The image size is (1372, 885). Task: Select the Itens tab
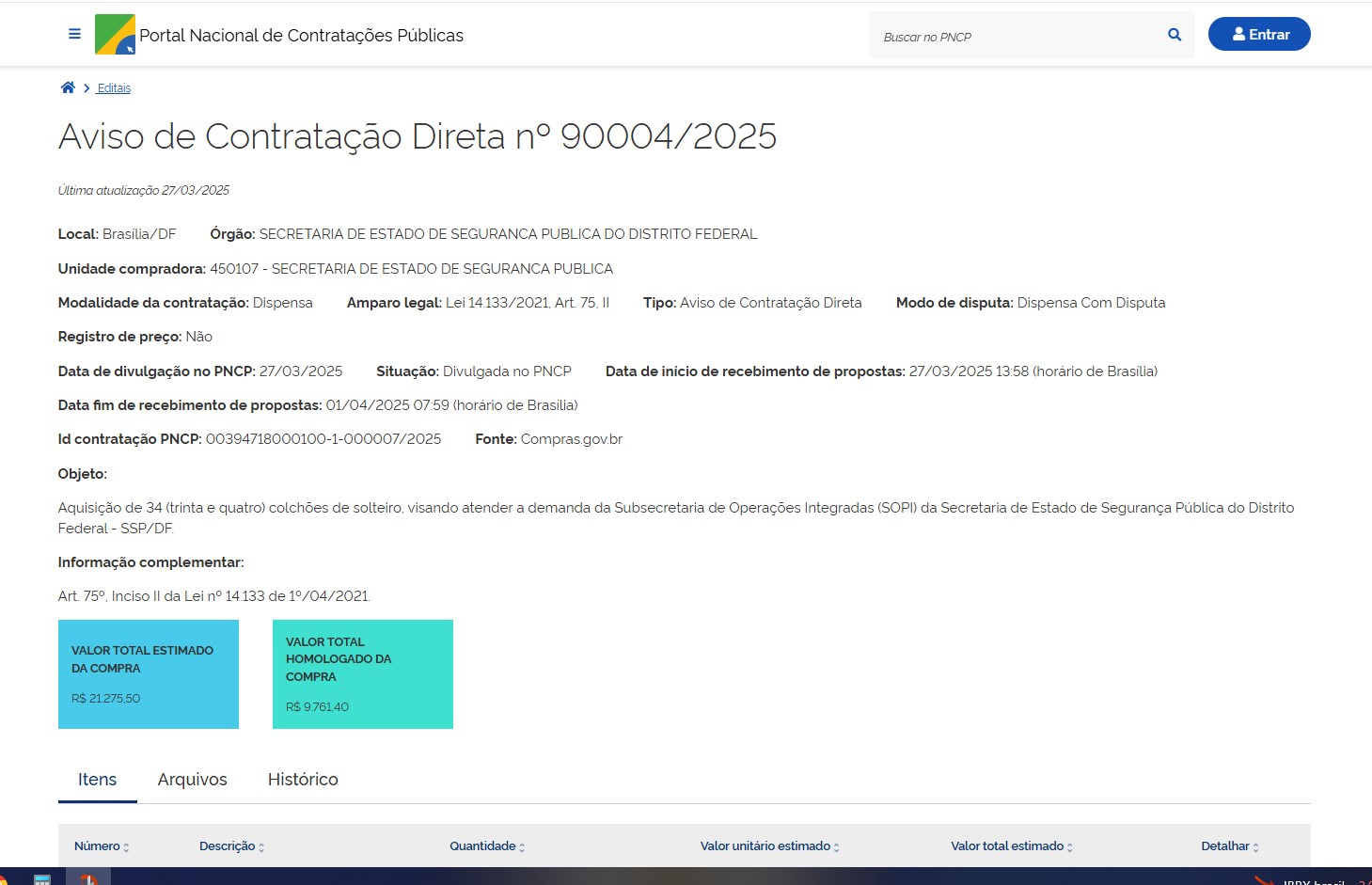pyautogui.click(x=97, y=780)
